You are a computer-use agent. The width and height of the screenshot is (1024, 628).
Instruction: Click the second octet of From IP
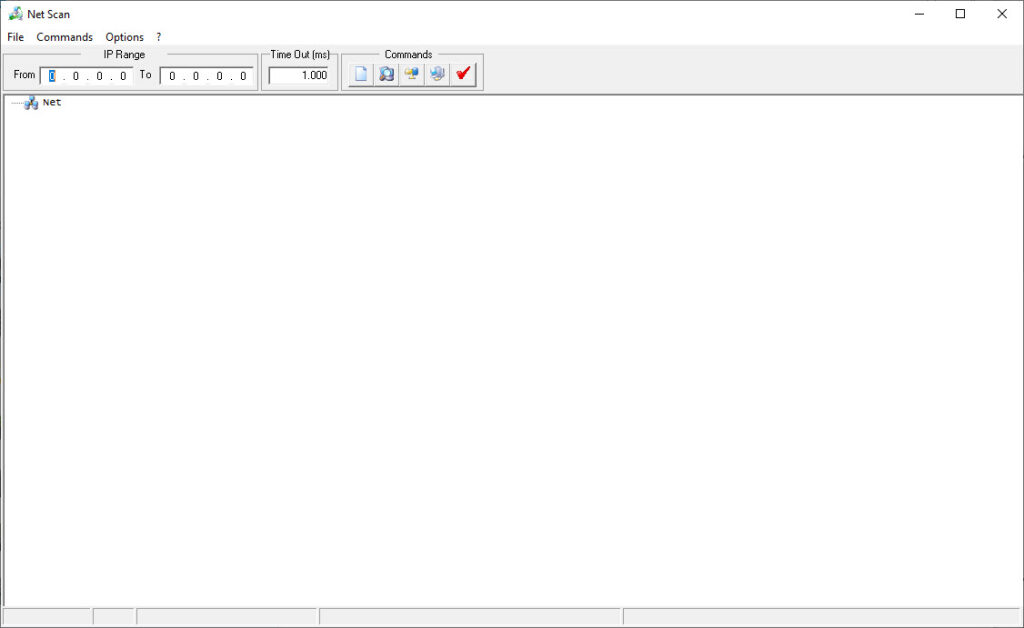(x=76, y=76)
